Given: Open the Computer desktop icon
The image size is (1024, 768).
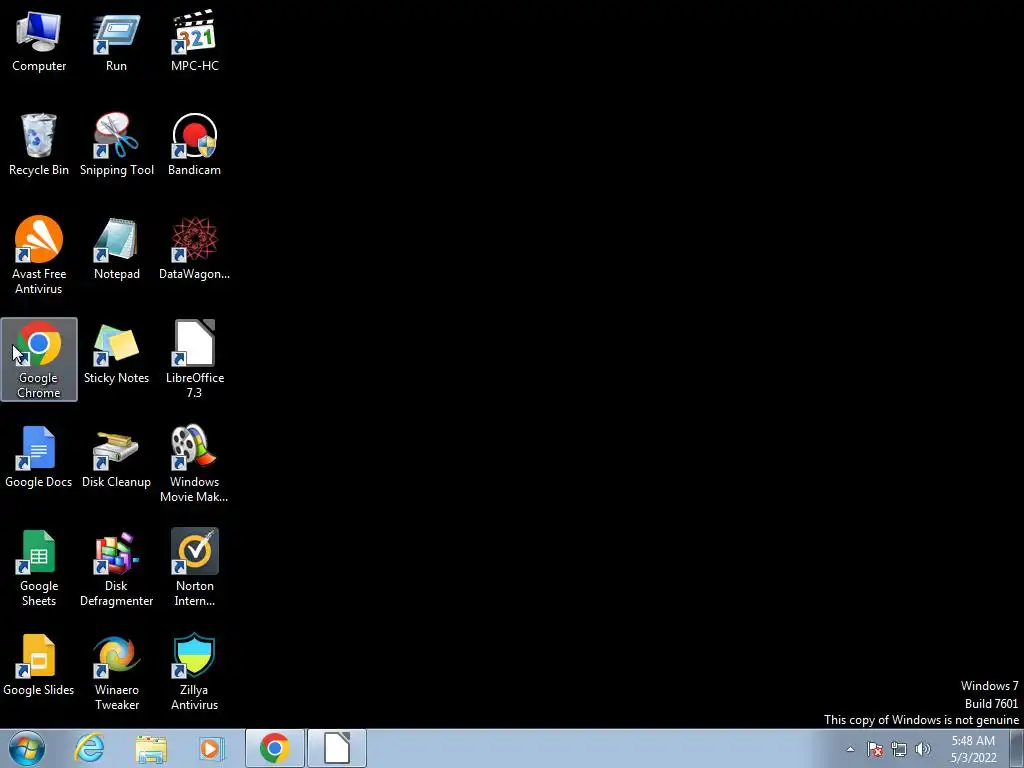Looking at the screenshot, I should (x=39, y=40).
